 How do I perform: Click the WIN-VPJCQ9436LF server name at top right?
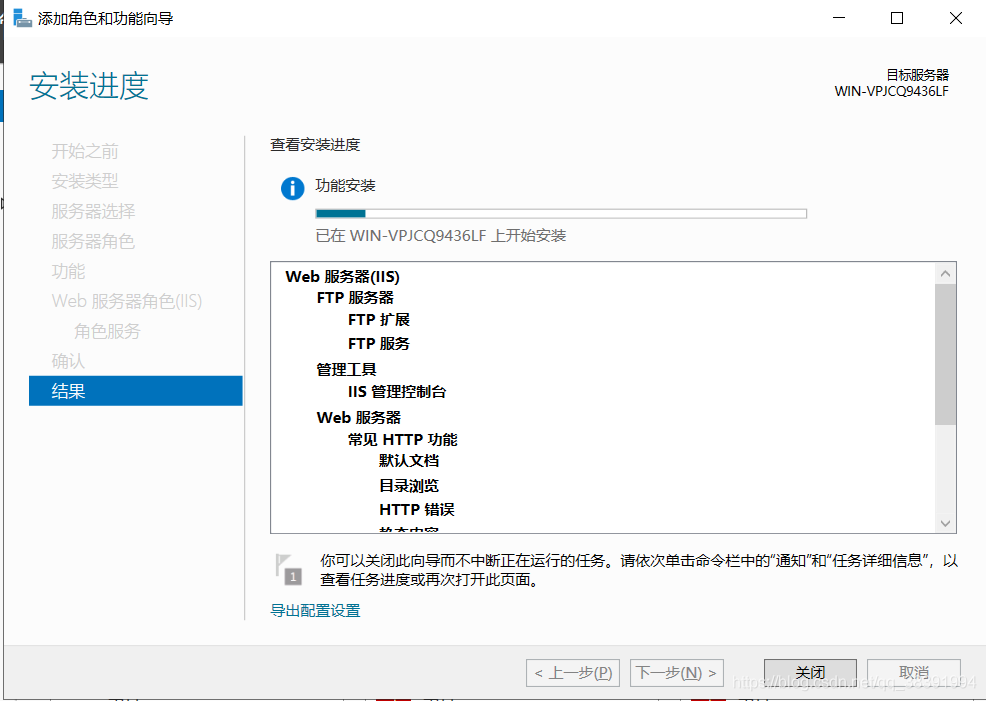892,91
